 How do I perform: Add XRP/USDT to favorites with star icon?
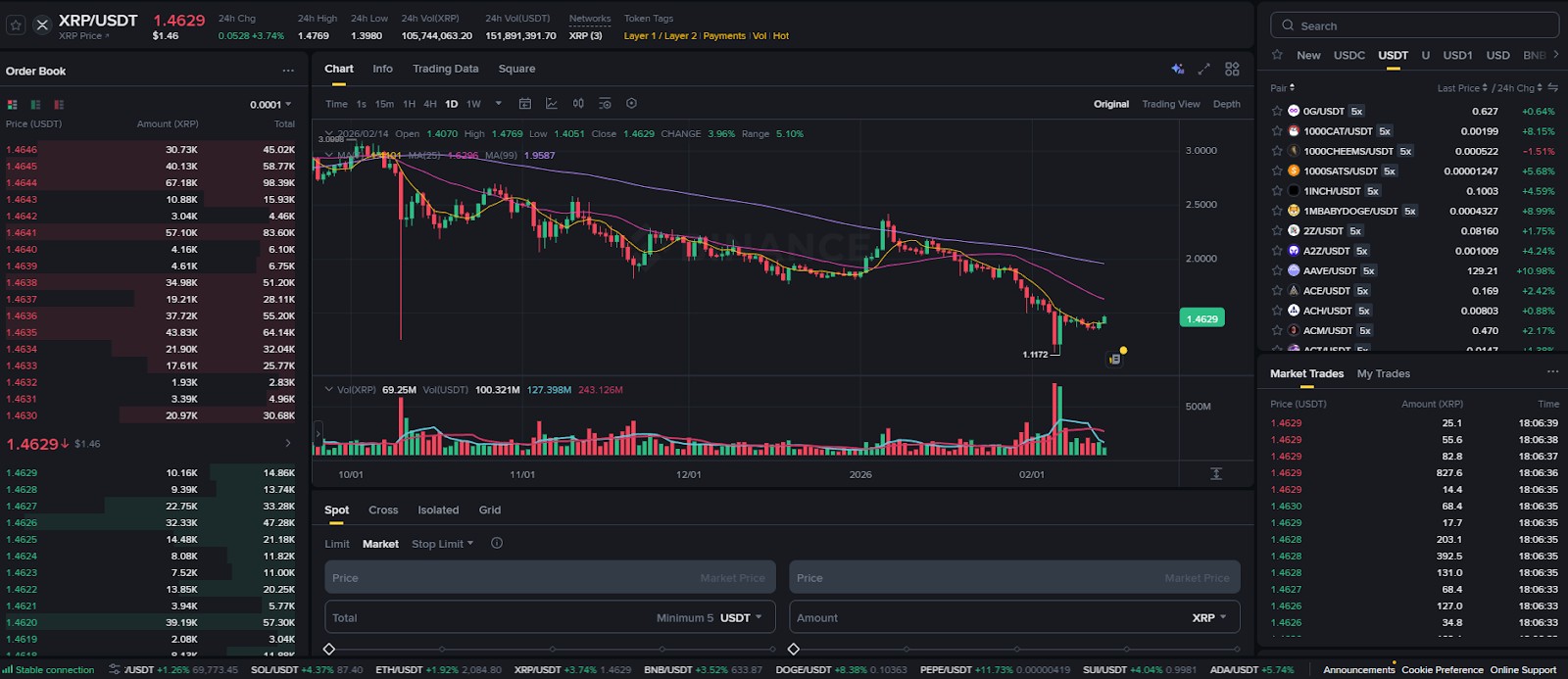(x=16, y=25)
